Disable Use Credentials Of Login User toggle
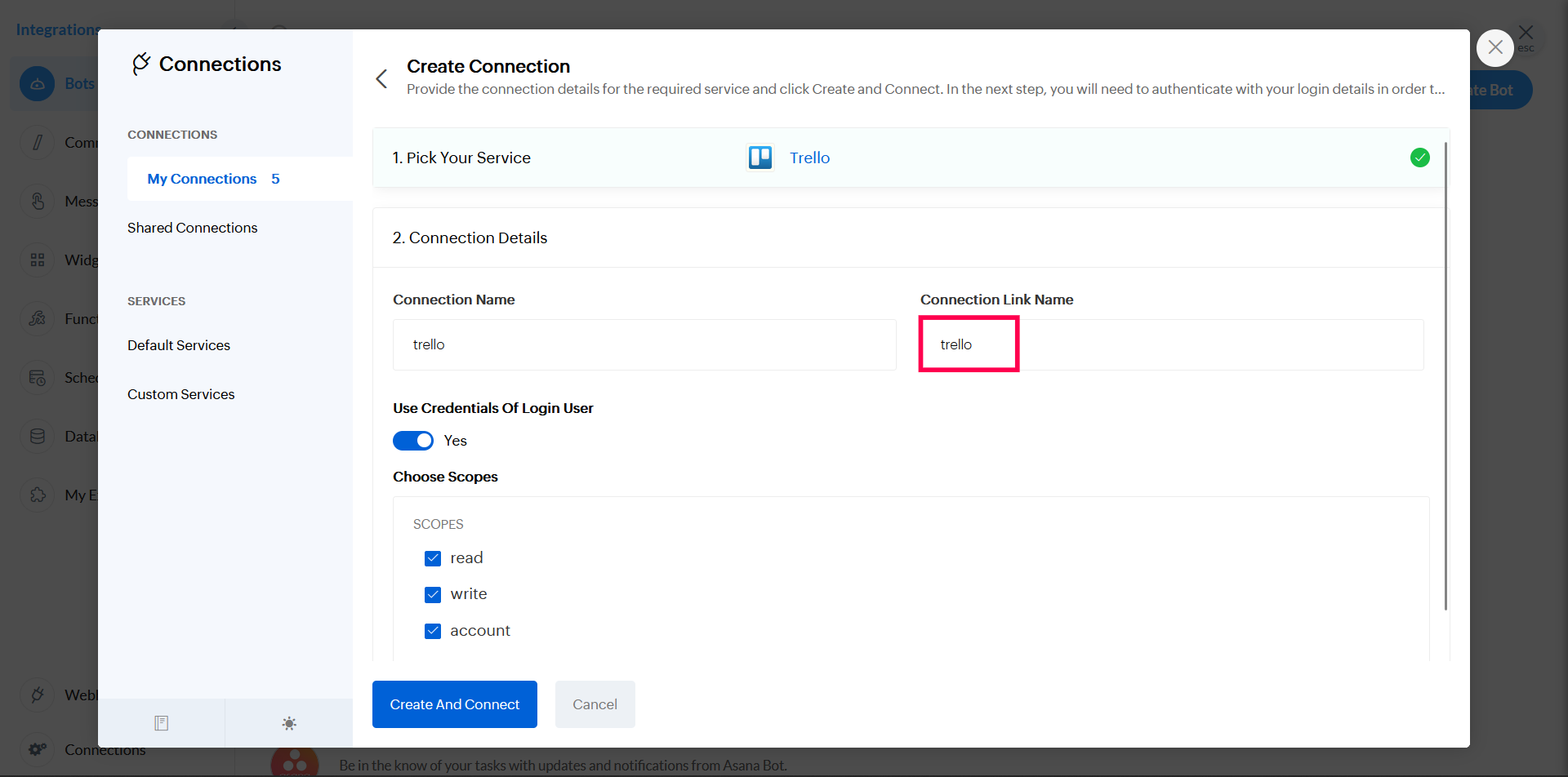 [413, 441]
